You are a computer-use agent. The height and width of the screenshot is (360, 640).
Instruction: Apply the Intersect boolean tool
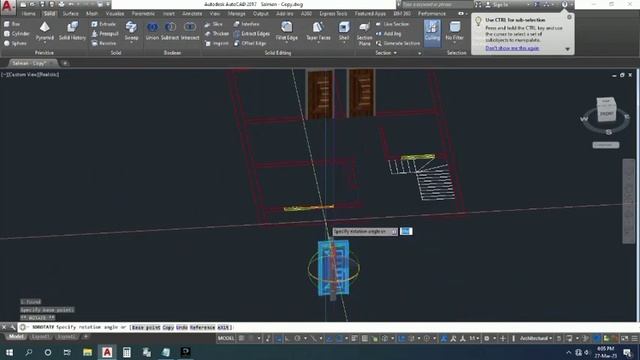[190, 31]
